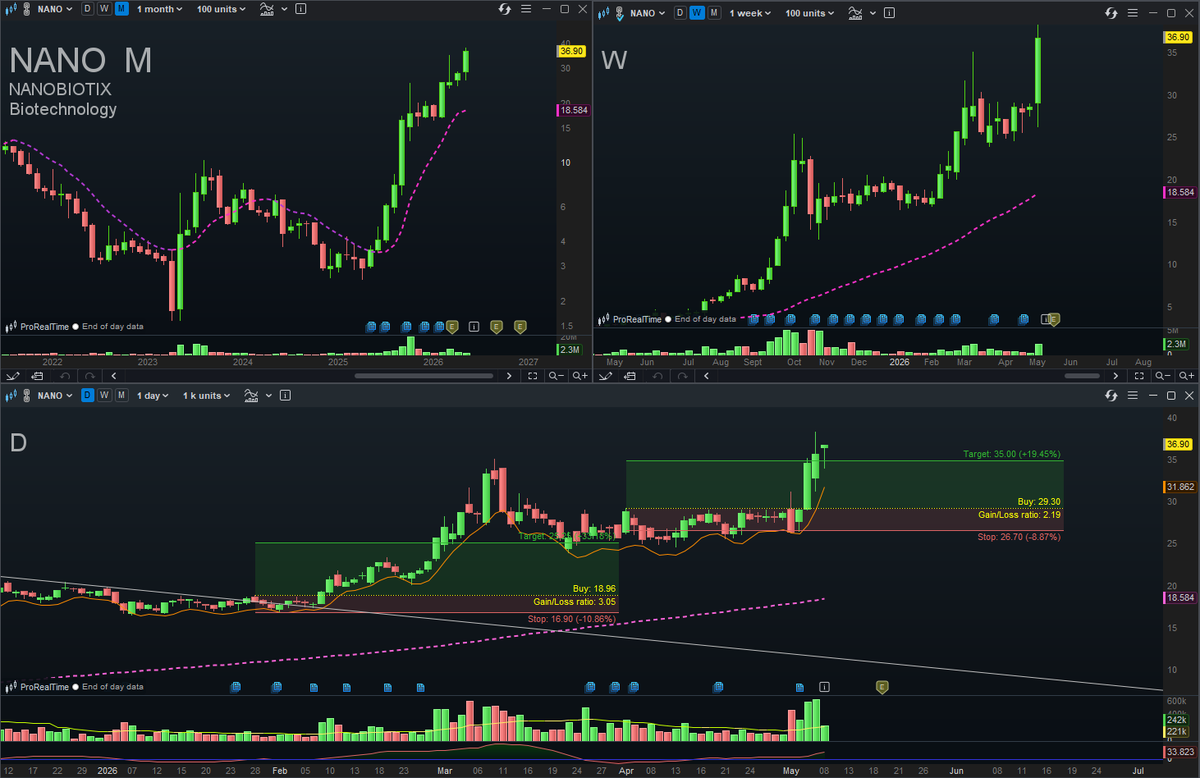Image resolution: width=1200 pixels, height=778 pixels.
Task: Click weekly chart horizontal scrollbar thumb
Action: point(1082,375)
